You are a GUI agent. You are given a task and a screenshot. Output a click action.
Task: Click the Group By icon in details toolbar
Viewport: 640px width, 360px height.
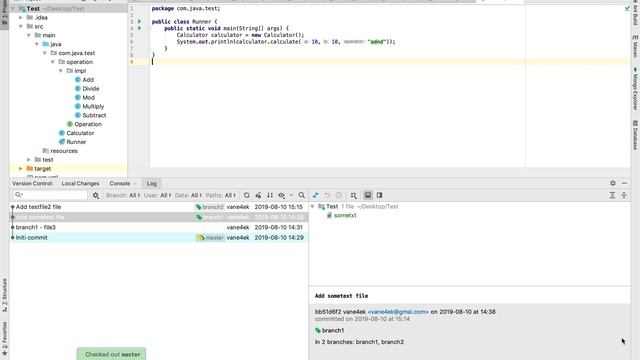[x=353, y=196]
